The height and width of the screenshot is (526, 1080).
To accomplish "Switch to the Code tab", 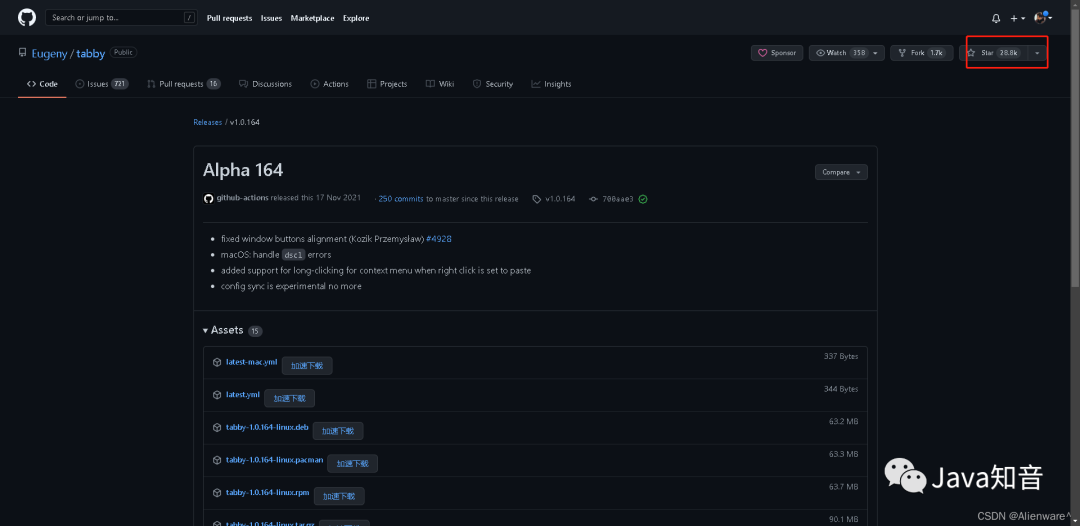I will [x=42, y=84].
